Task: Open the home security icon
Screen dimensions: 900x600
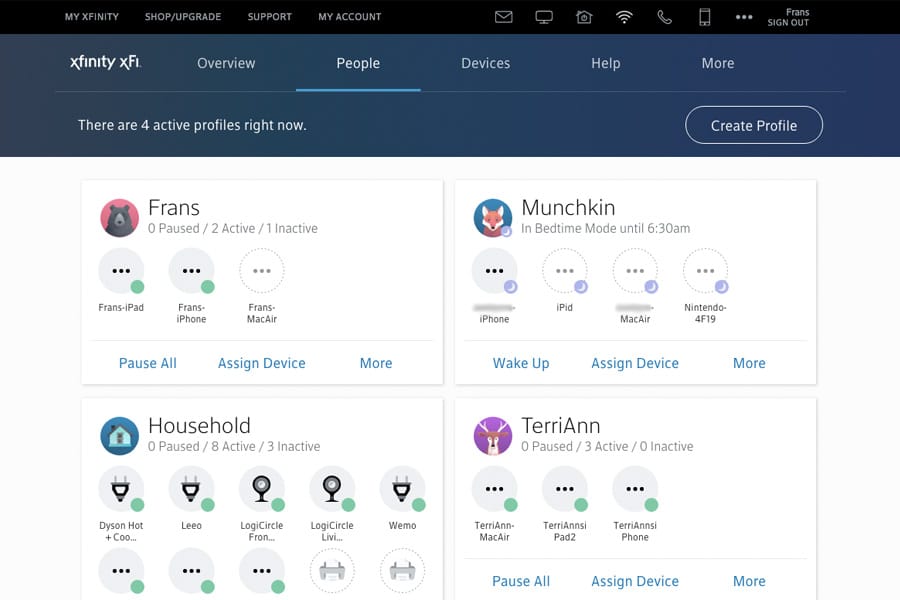Action: click(584, 17)
